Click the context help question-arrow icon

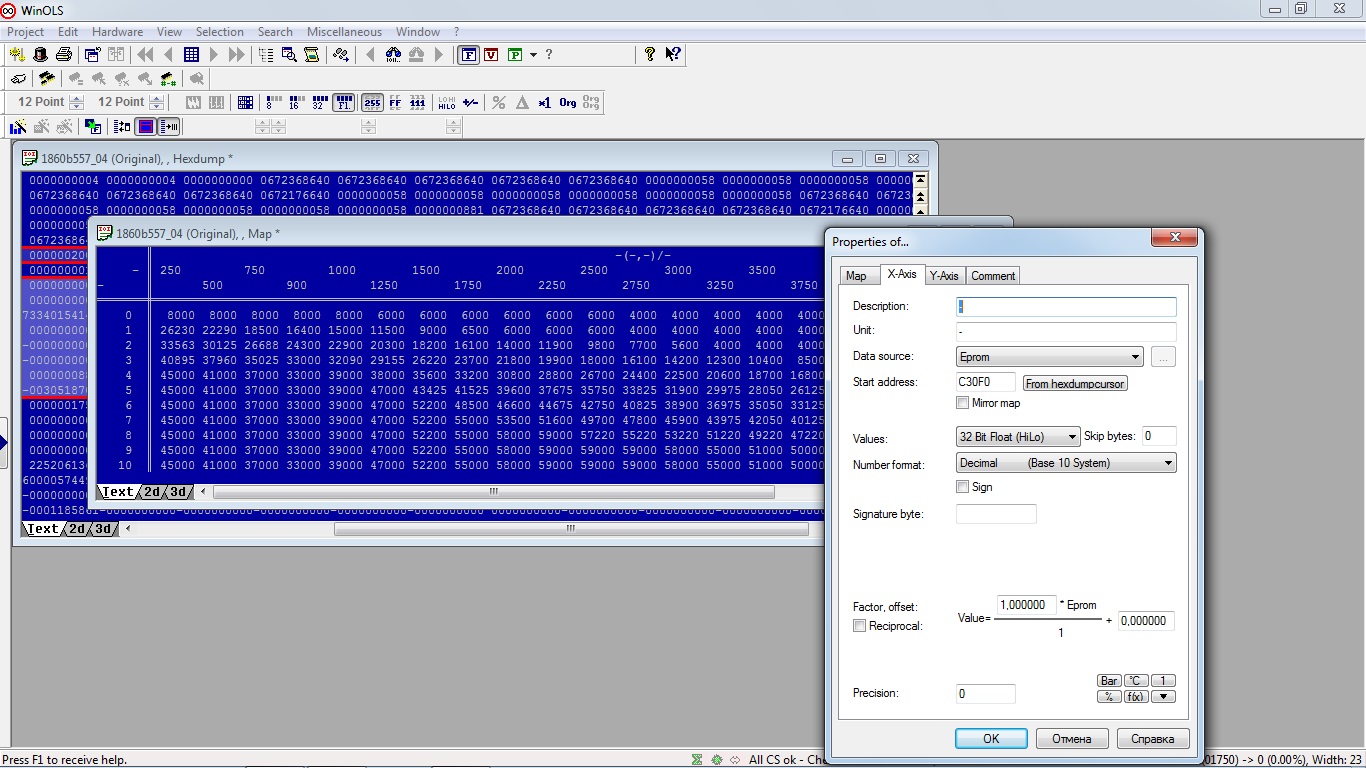pos(673,55)
